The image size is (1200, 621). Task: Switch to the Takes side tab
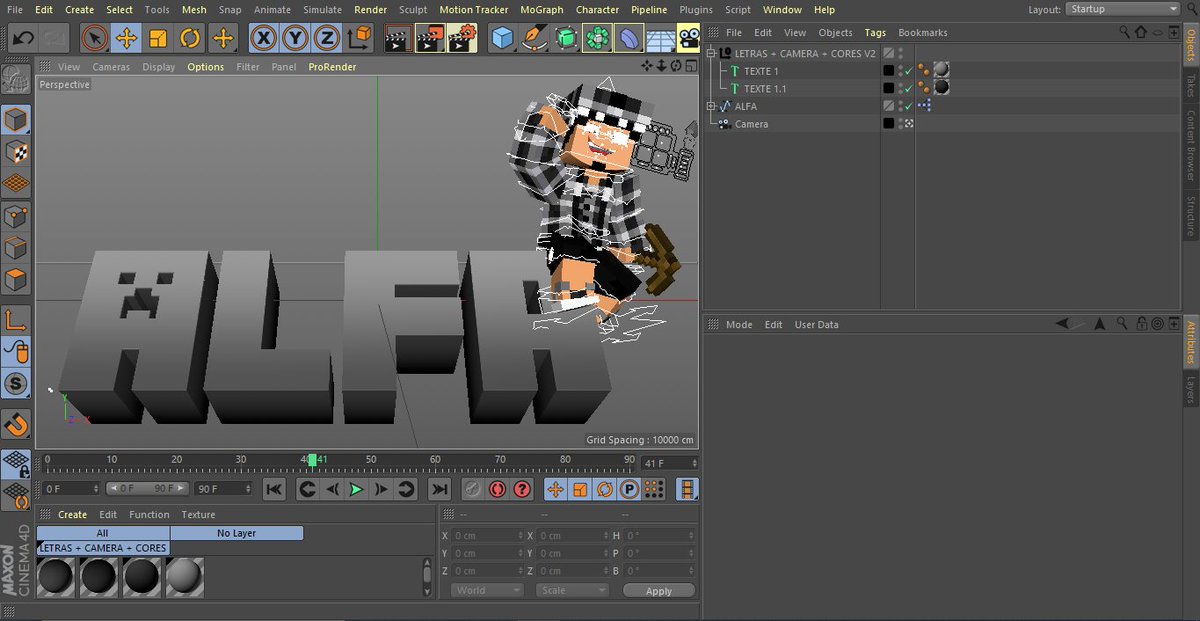(1190, 85)
